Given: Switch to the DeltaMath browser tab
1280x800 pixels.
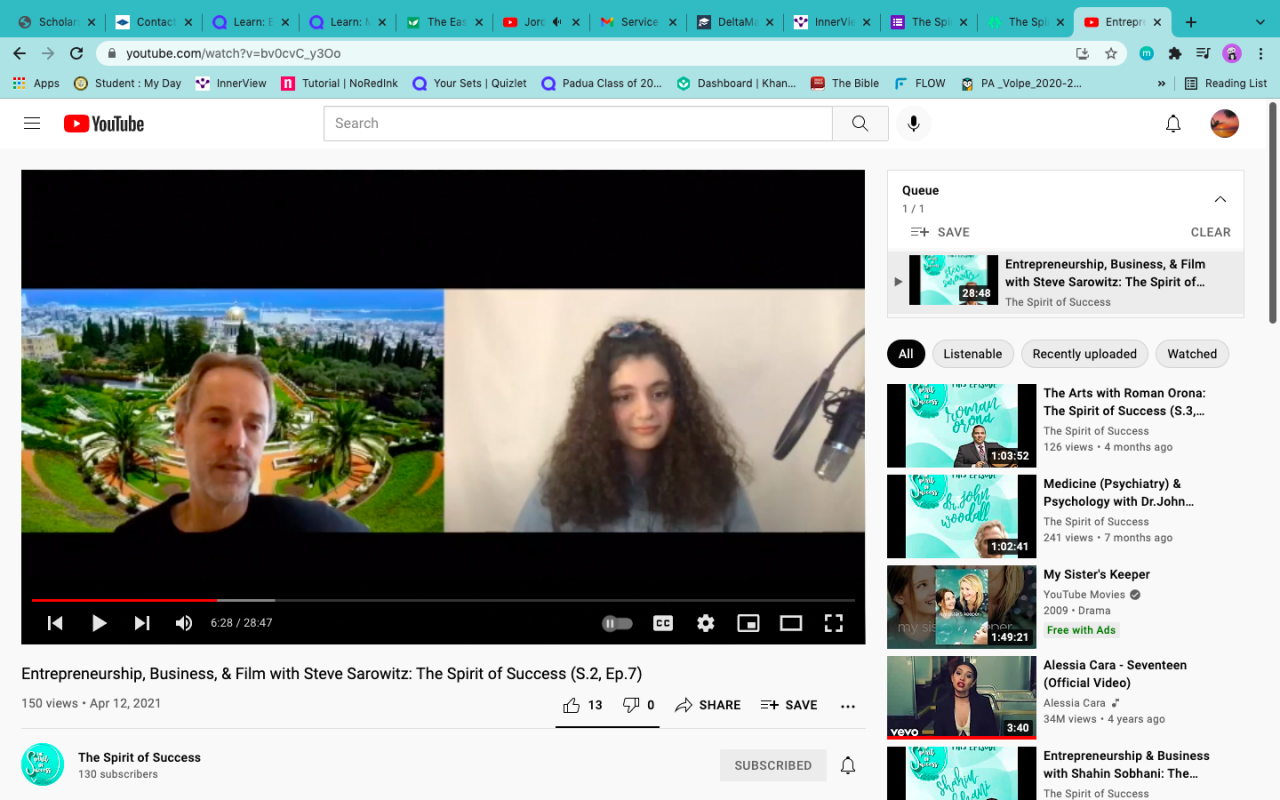Looking at the screenshot, I should [x=736, y=22].
